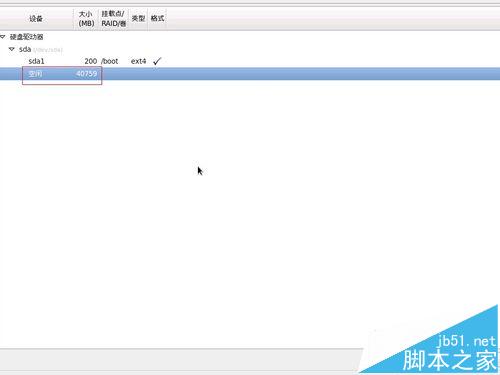This screenshot has width=500, height=375.
Task: Click the format checkmark for sda1
Action: tap(157, 61)
